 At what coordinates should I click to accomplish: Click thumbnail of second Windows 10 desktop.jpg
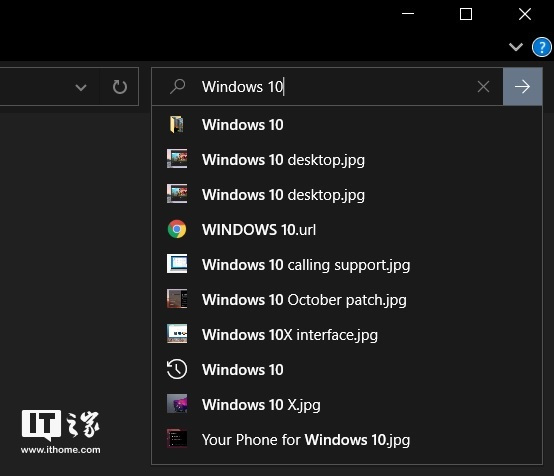177,194
